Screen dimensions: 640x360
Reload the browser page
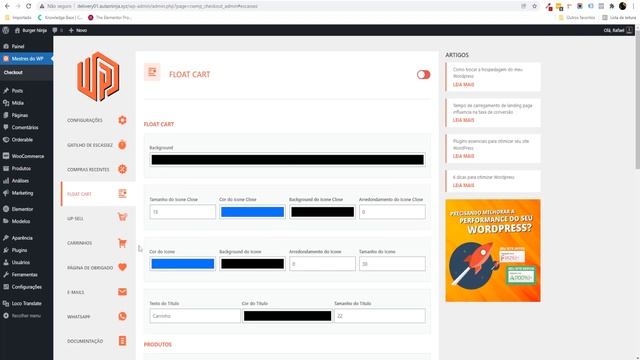(x=29, y=6)
